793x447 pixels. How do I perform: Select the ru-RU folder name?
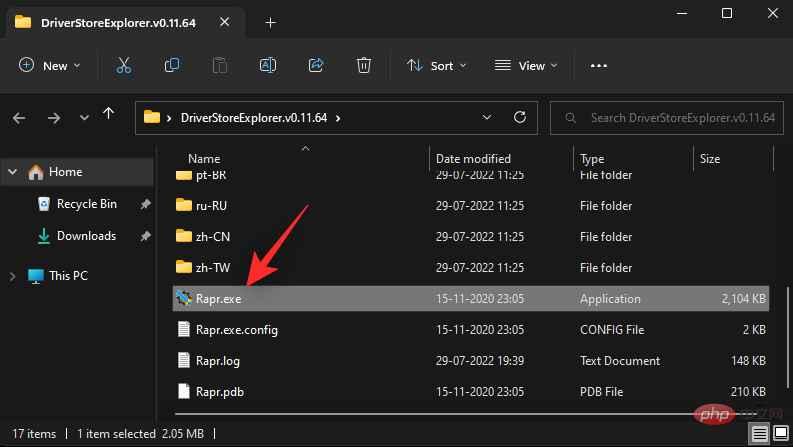211,206
